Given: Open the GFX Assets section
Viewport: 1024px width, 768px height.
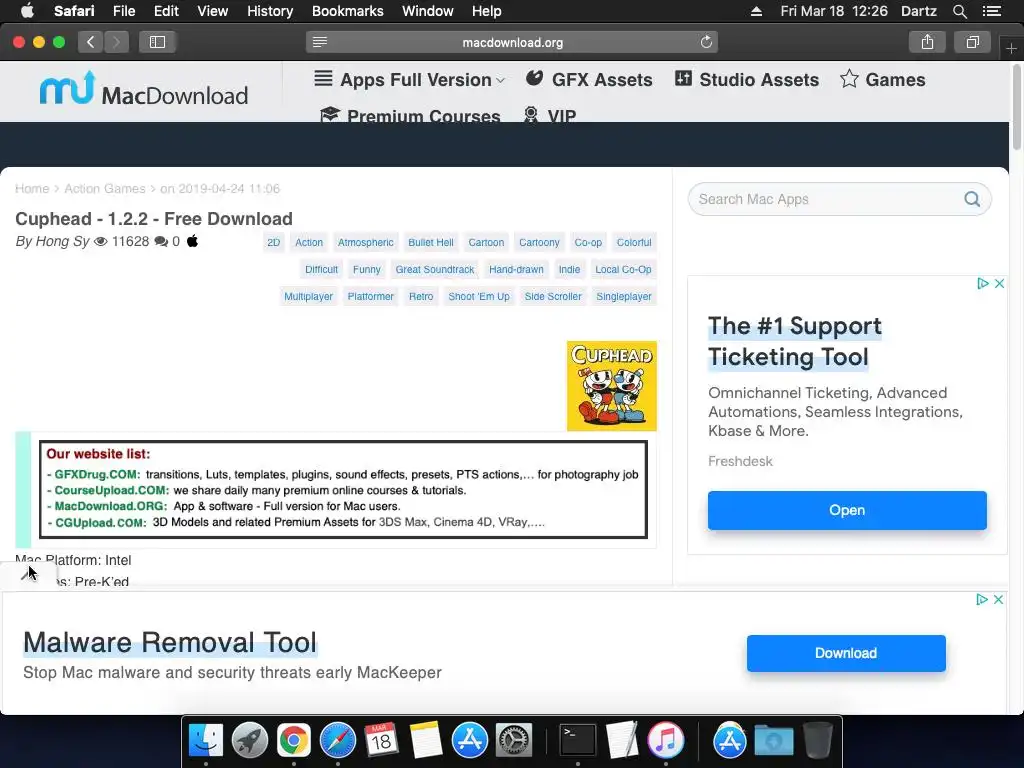Looking at the screenshot, I should click(x=589, y=80).
